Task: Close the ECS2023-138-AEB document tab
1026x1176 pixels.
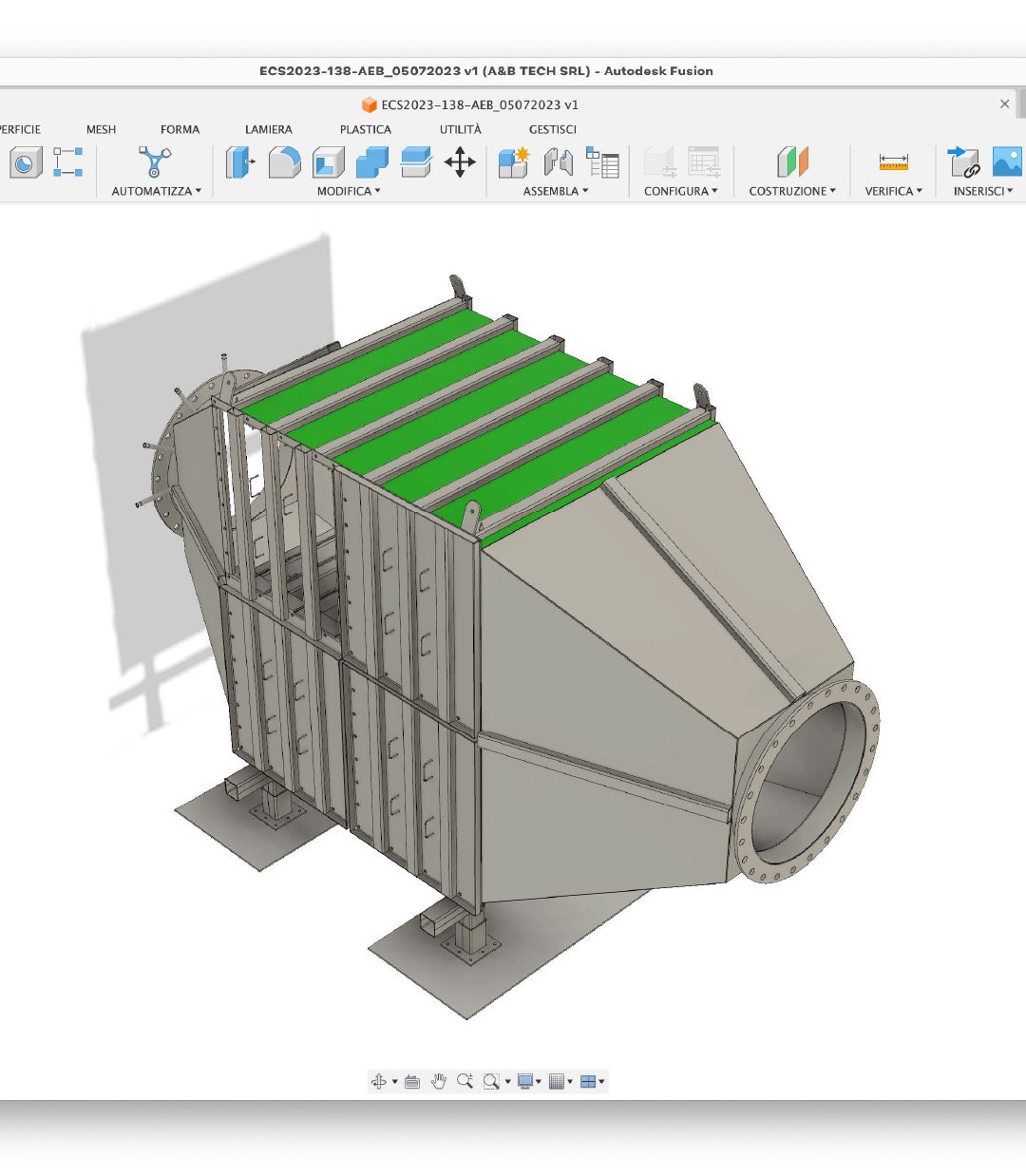Action: tap(1005, 104)
